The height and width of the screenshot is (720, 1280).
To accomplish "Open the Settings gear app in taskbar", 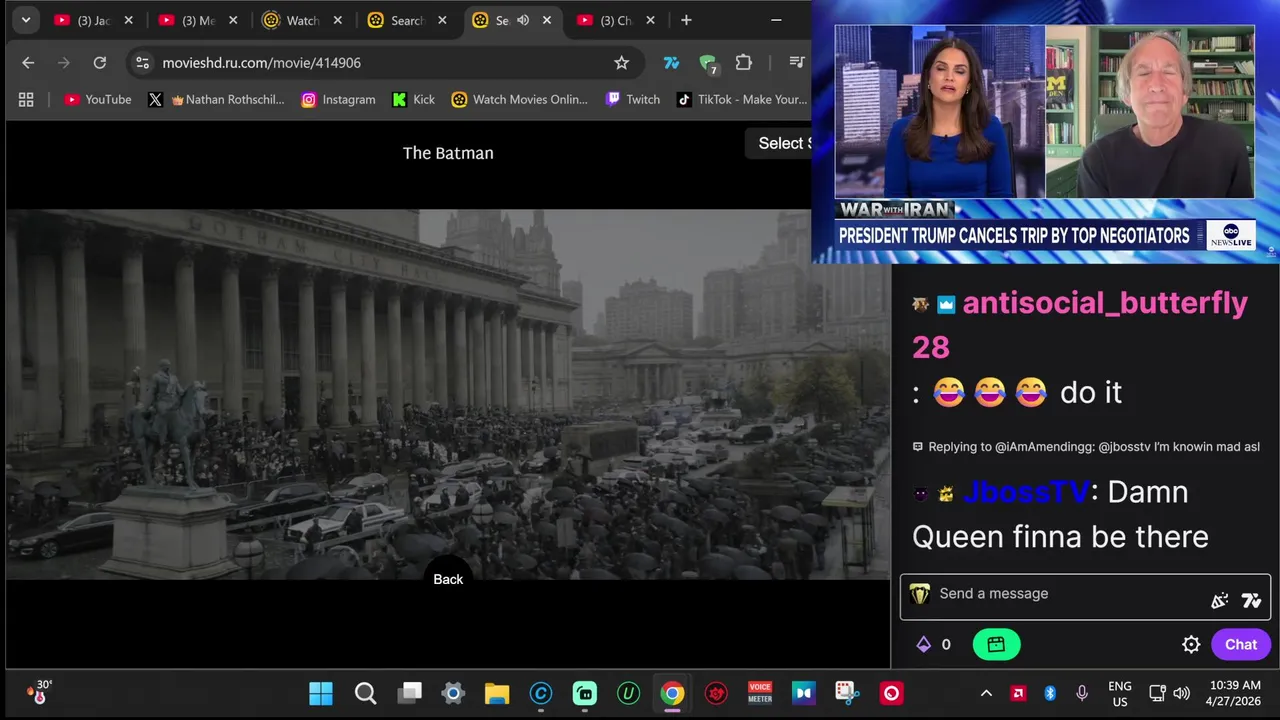I will [x=453, y=693].
